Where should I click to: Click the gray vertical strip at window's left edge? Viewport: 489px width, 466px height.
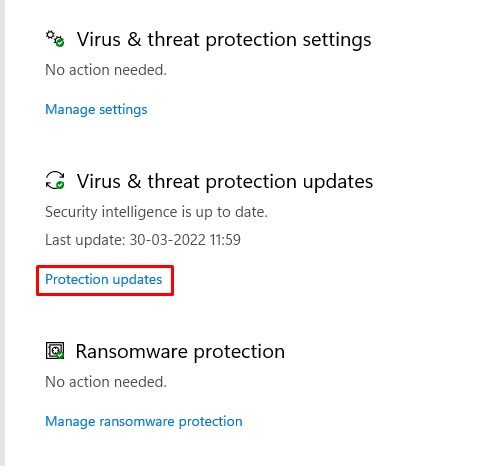[x=2, y=233]
